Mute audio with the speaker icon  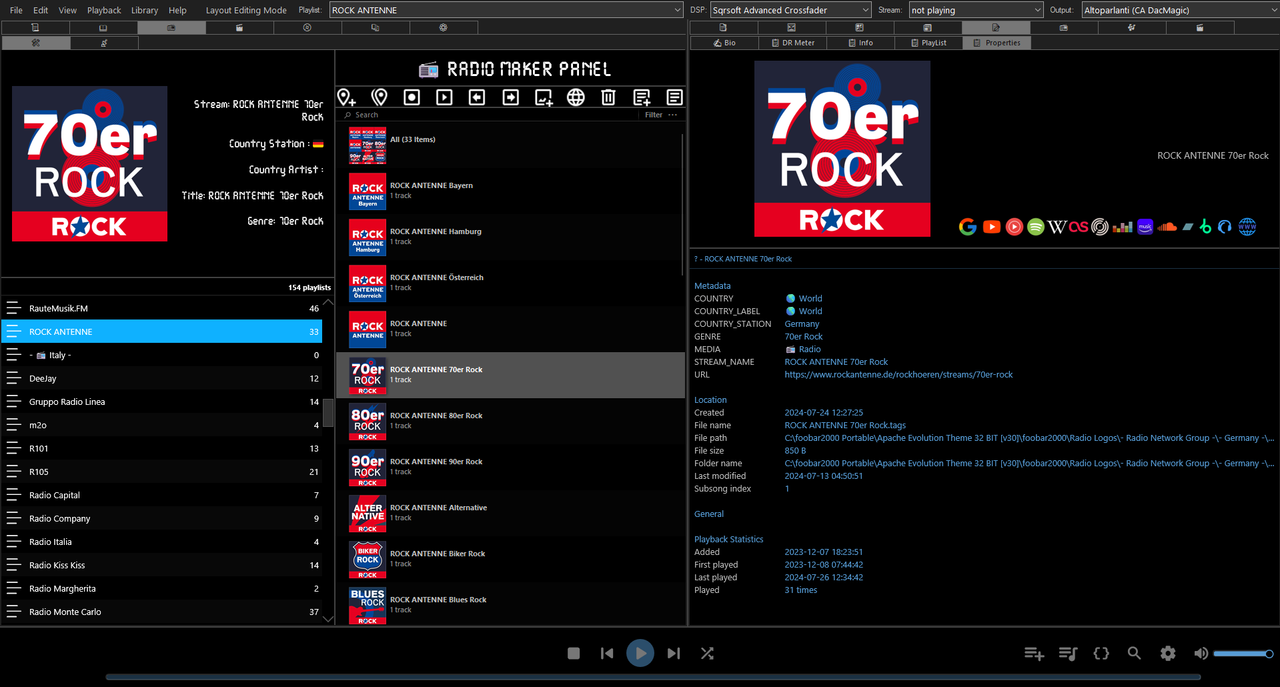click(x=1201, y=653)
